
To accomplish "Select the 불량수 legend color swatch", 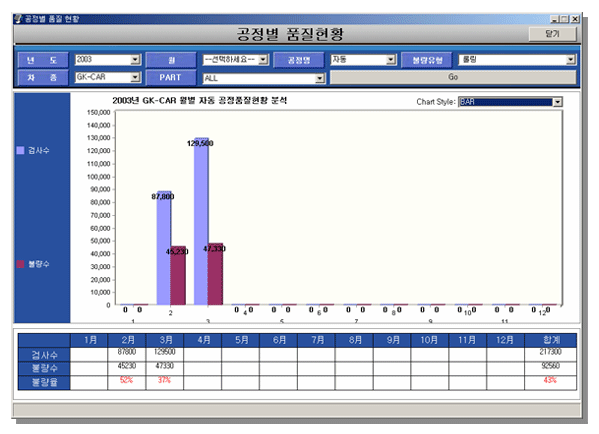I will (21, 264).
